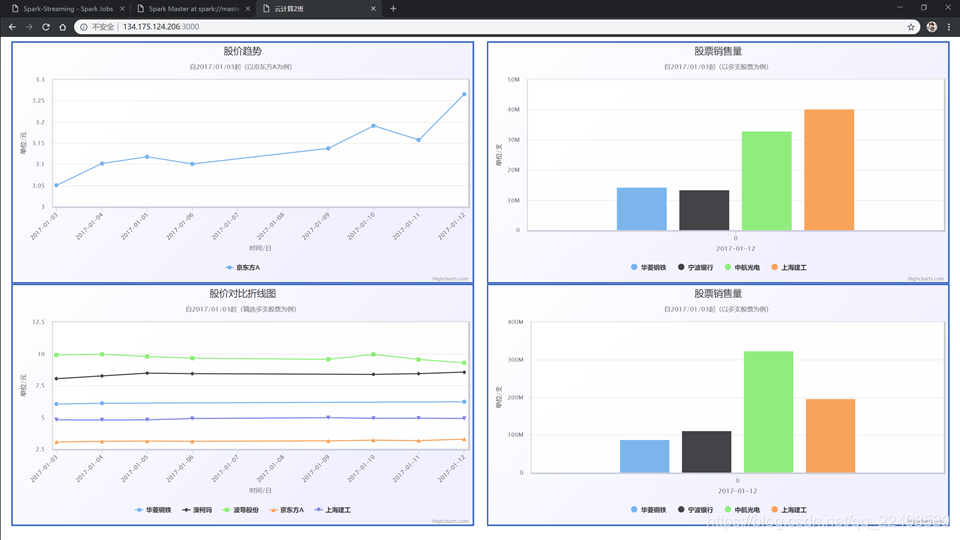This screenshot has width=960, height=540.
Task: Open Highcharts.com credit in 股价趋势 chart
Action: tap(450, 279)
